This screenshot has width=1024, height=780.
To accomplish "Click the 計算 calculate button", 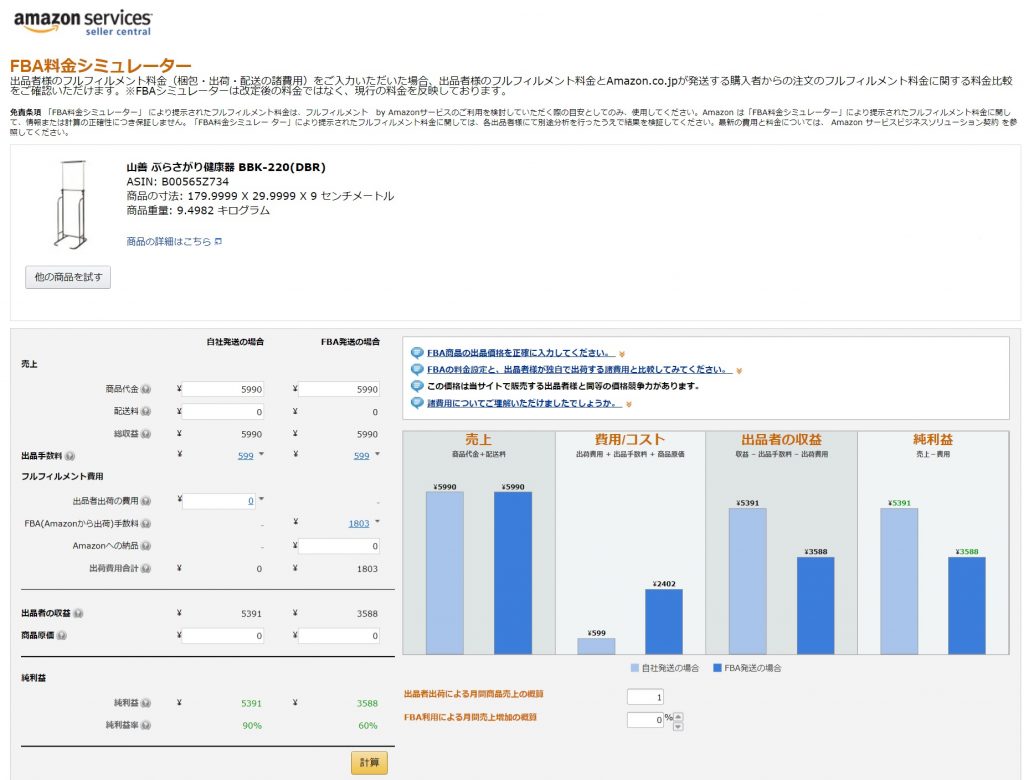I will tap(369, 762).
